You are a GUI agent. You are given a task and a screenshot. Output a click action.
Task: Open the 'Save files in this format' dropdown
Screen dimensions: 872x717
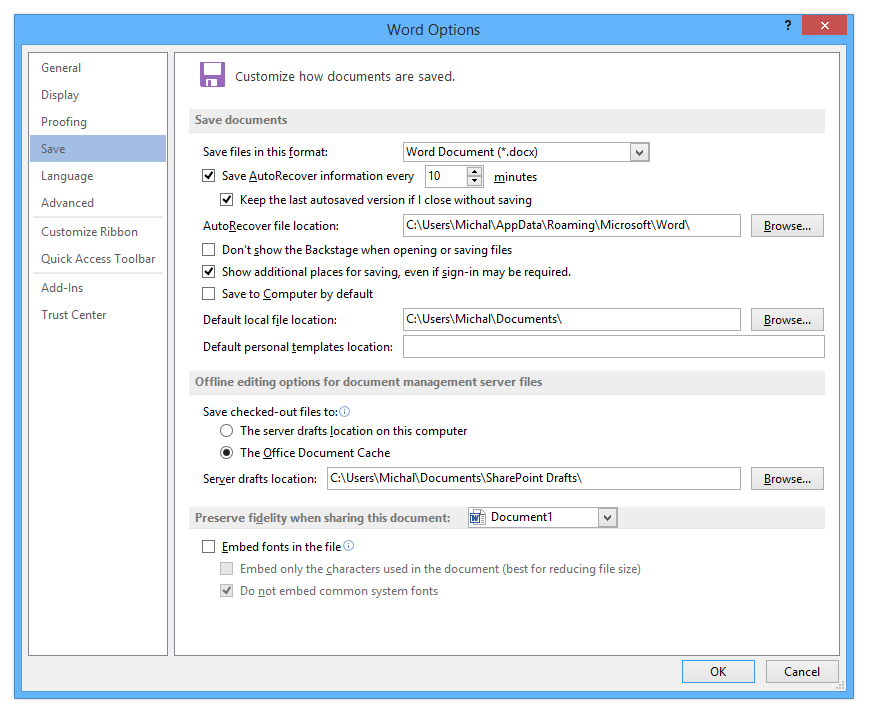(639, 151)
